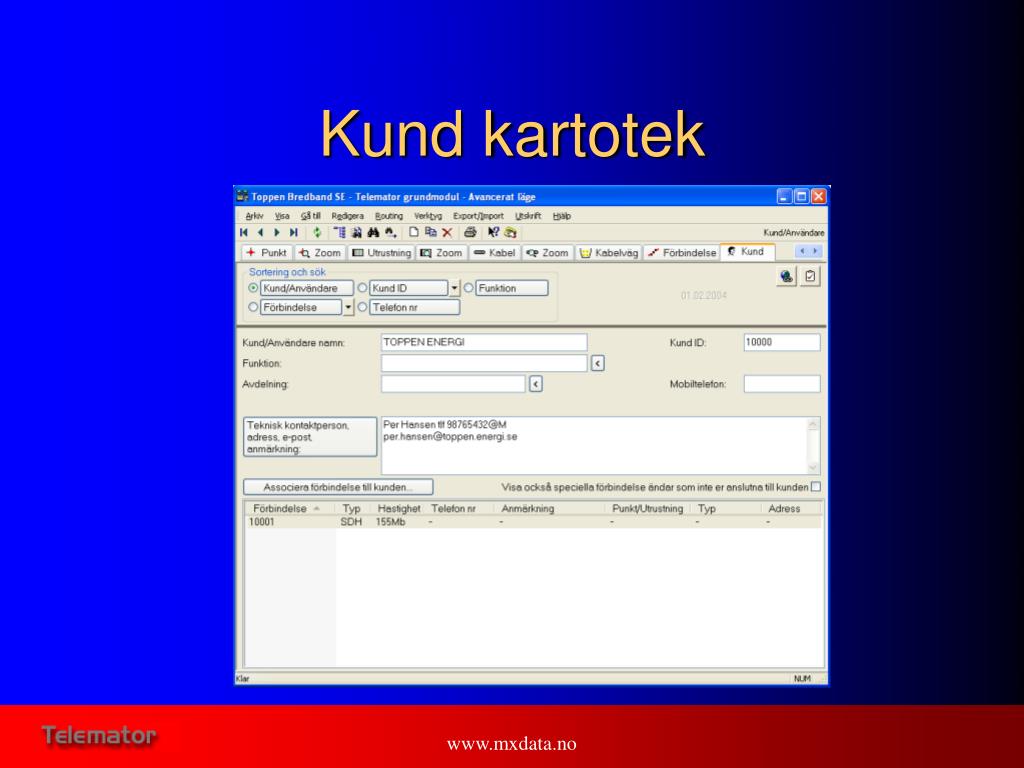Click the Kund ID input field
This screenshot has width=1024, height=768.
click(782, 342)
